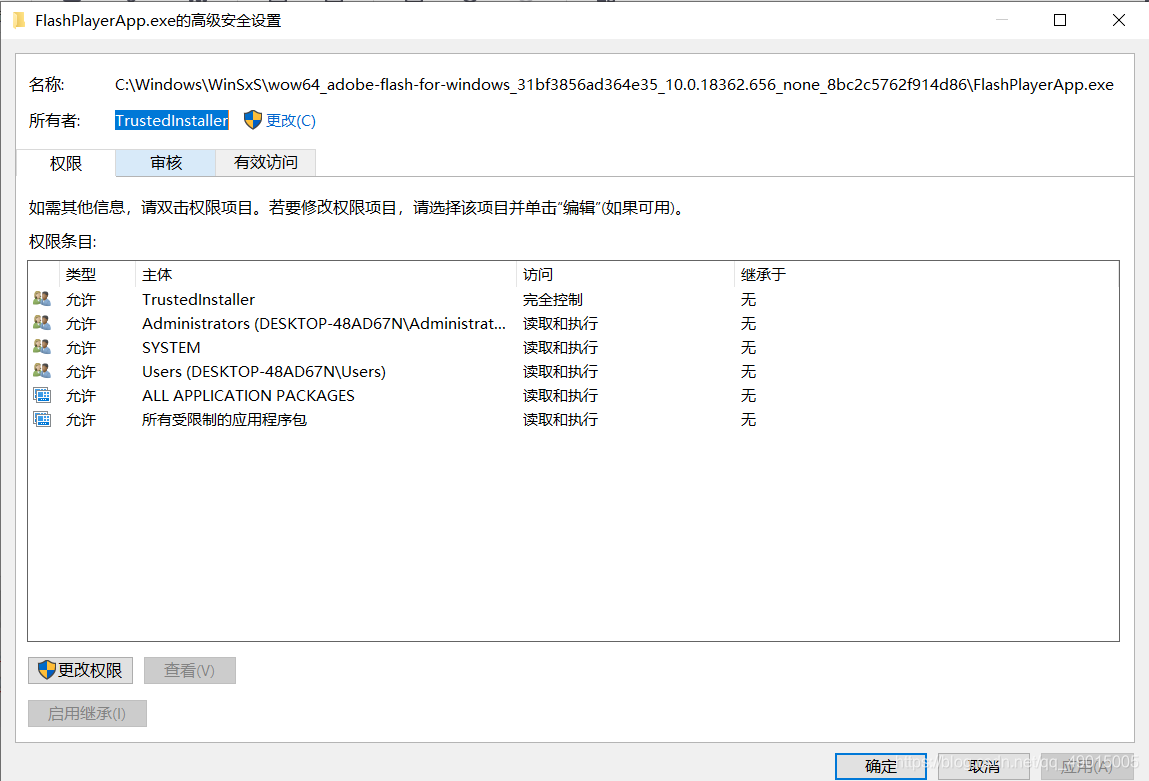Switch to the 权限 tab

pos(66,163)
